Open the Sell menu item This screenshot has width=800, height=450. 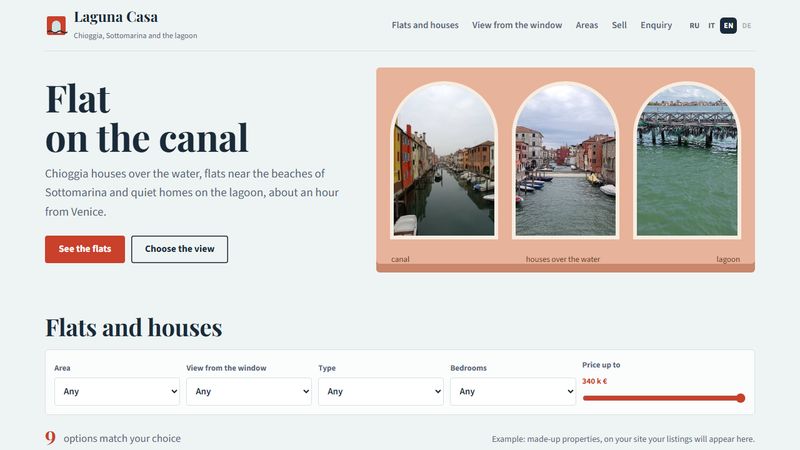point(619,25)
